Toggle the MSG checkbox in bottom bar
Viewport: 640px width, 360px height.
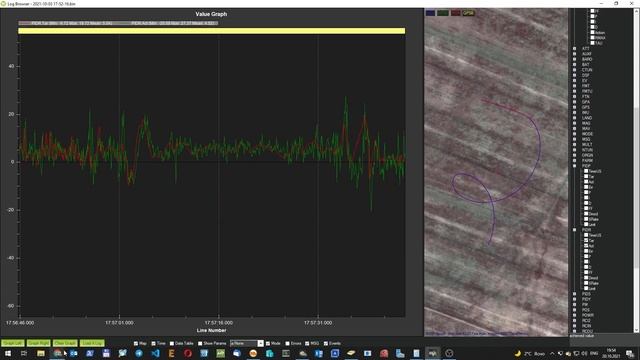307,343
